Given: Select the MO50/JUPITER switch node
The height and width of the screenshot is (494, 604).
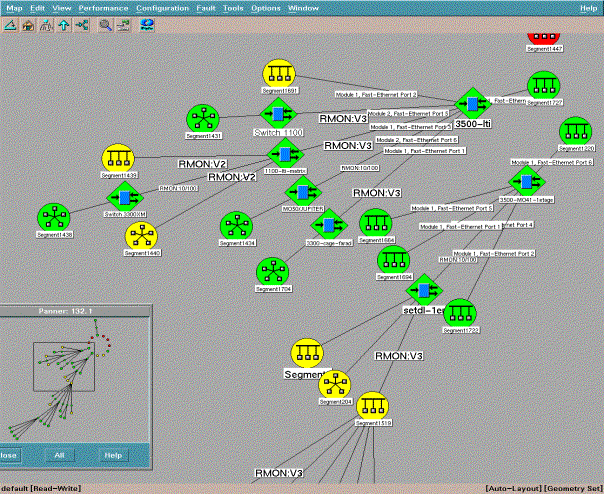Looking at the screenshot, I should click(x=303, y=192).
